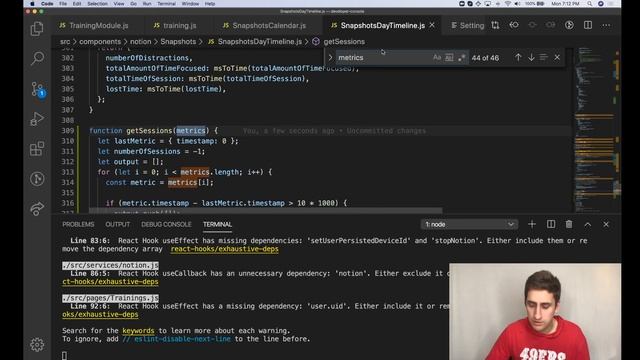Close the terminal panel
This screenshot has height=360, width=640.
click(x=606, y=224)
